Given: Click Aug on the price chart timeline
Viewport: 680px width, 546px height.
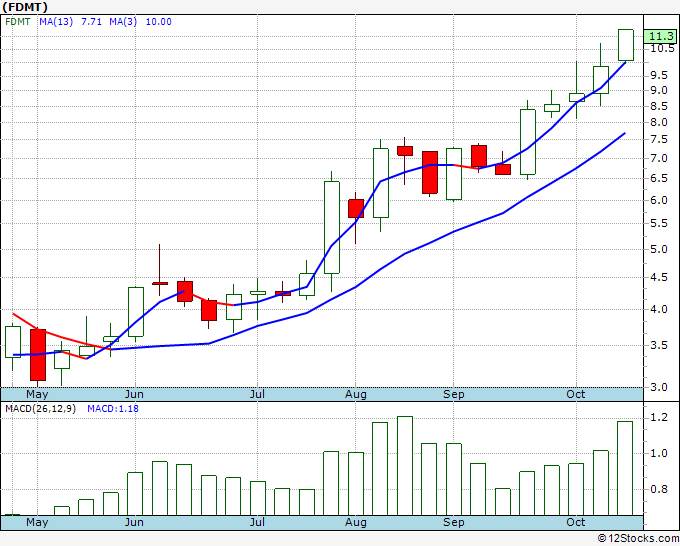Looking at the screenshot, I should 356,395.
